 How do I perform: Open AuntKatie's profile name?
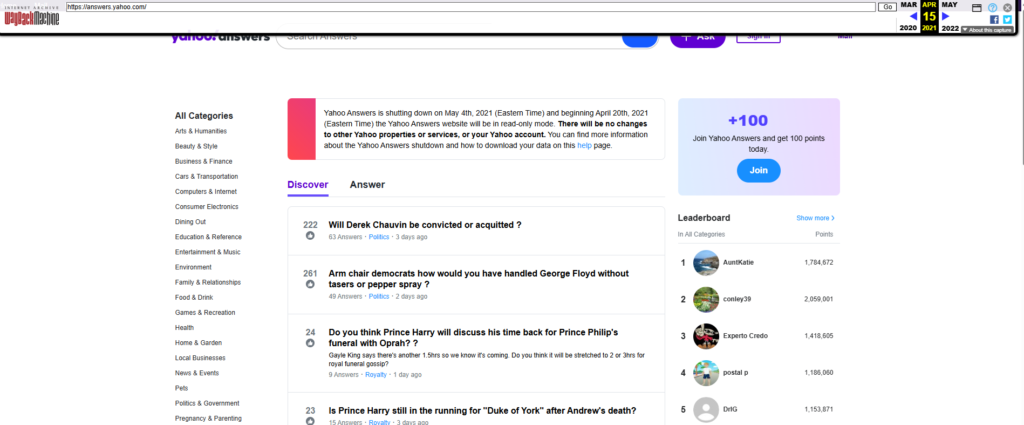[738, 262]
